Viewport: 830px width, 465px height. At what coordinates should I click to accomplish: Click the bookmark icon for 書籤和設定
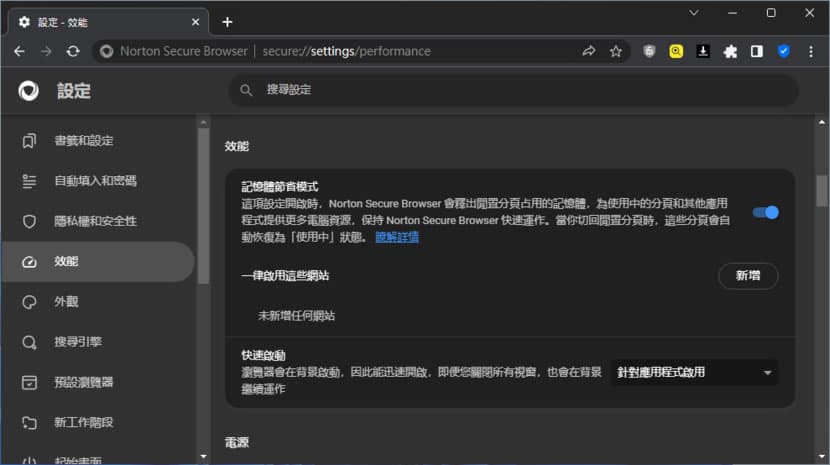click(x=29, y=141)
